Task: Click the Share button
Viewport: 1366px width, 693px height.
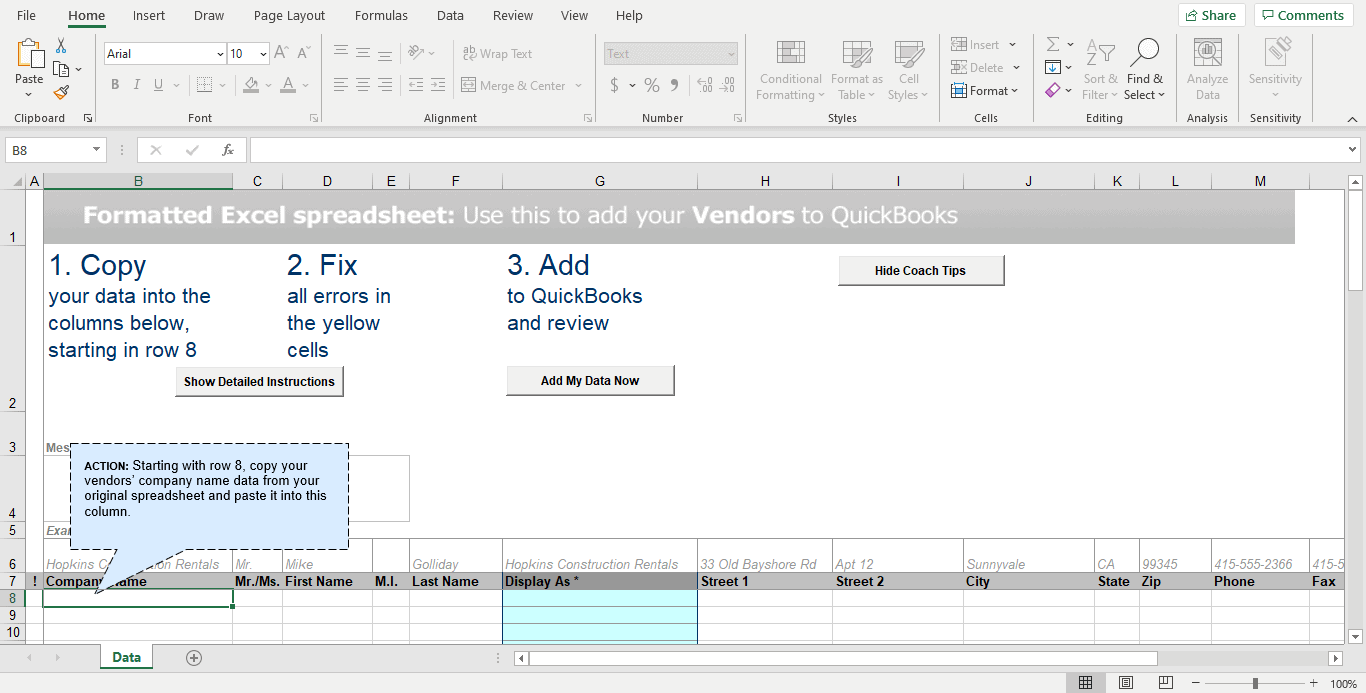Action: point(1211,15)
